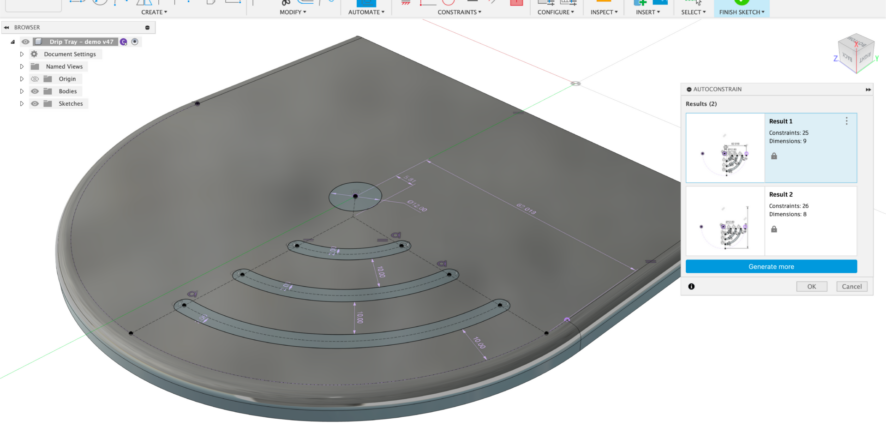The width and height of the screenshot is (886, 439).
Task: Click the lock icon on Result 2
Action: point(774,229)
